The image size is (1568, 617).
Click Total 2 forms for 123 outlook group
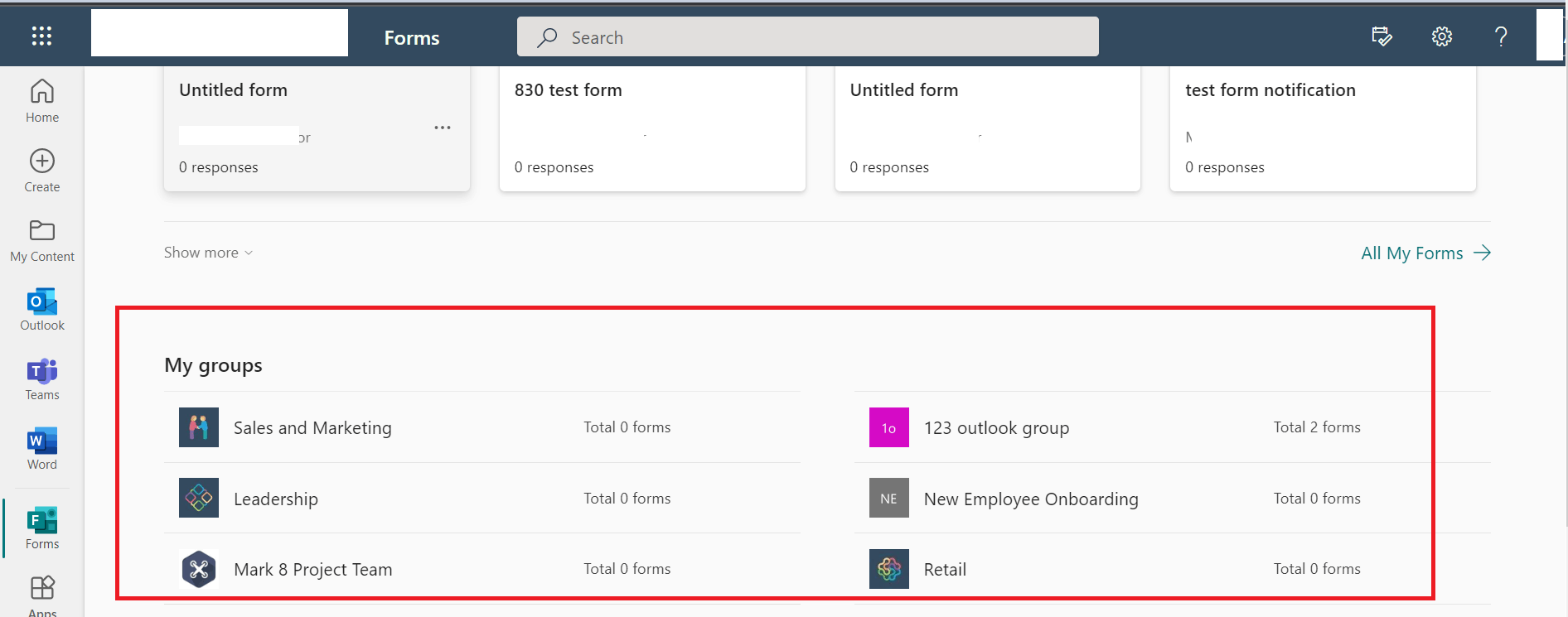(1317, 427)
